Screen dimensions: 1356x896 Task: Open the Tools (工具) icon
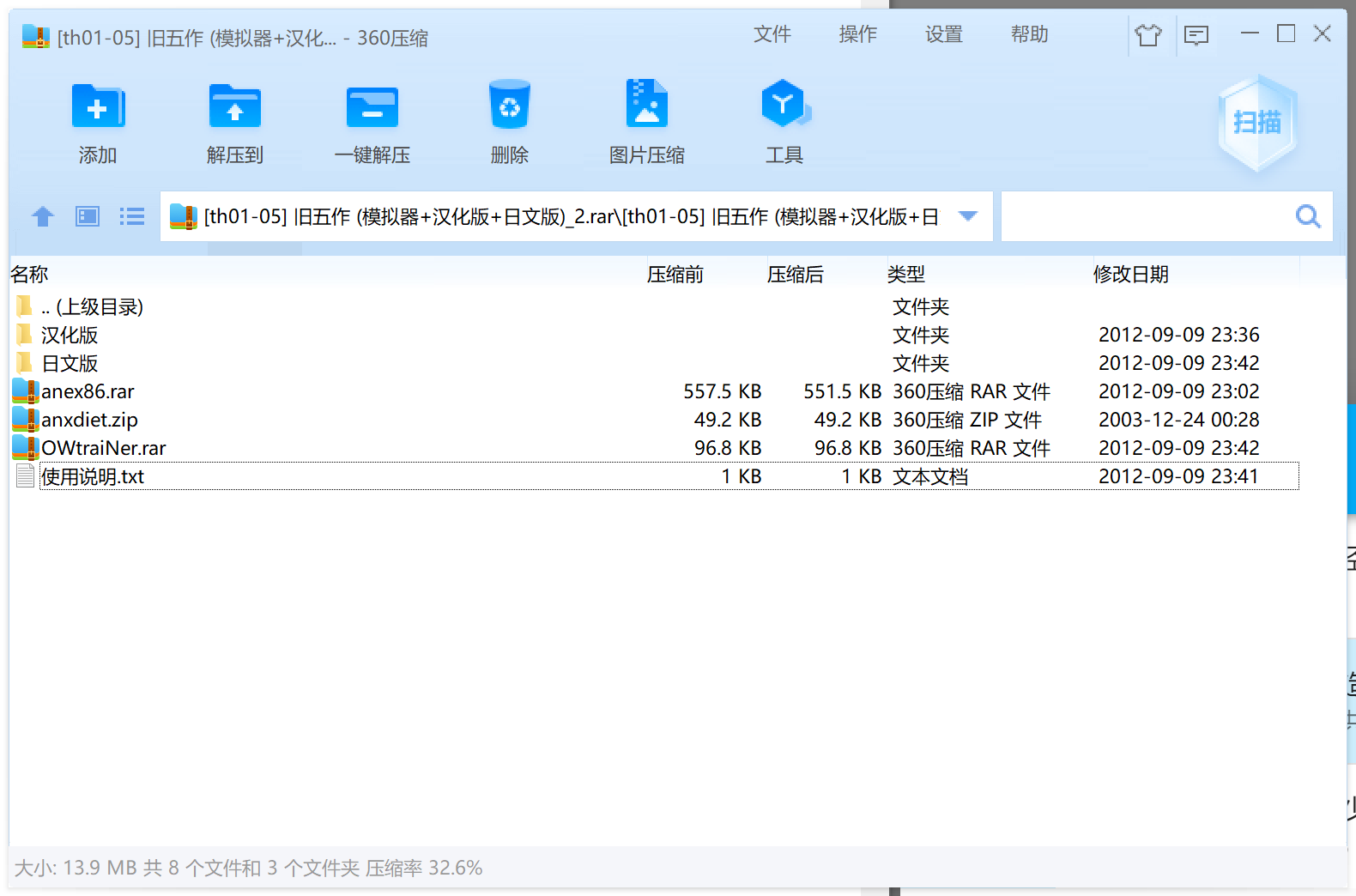tap(784, 106)
